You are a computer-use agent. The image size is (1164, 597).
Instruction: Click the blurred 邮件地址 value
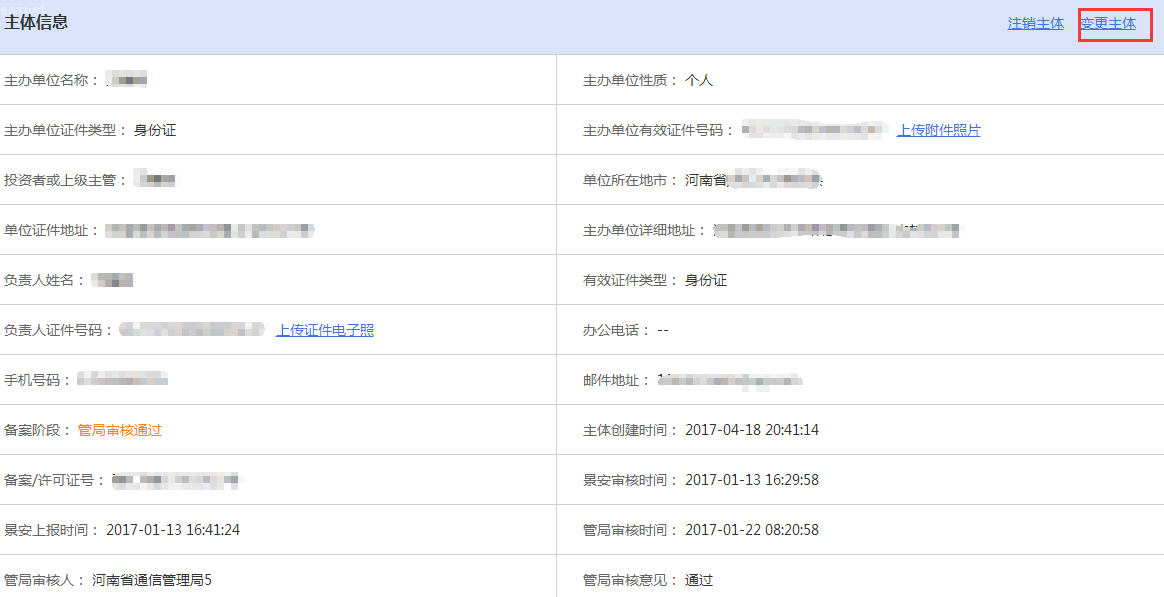[730, 380]
